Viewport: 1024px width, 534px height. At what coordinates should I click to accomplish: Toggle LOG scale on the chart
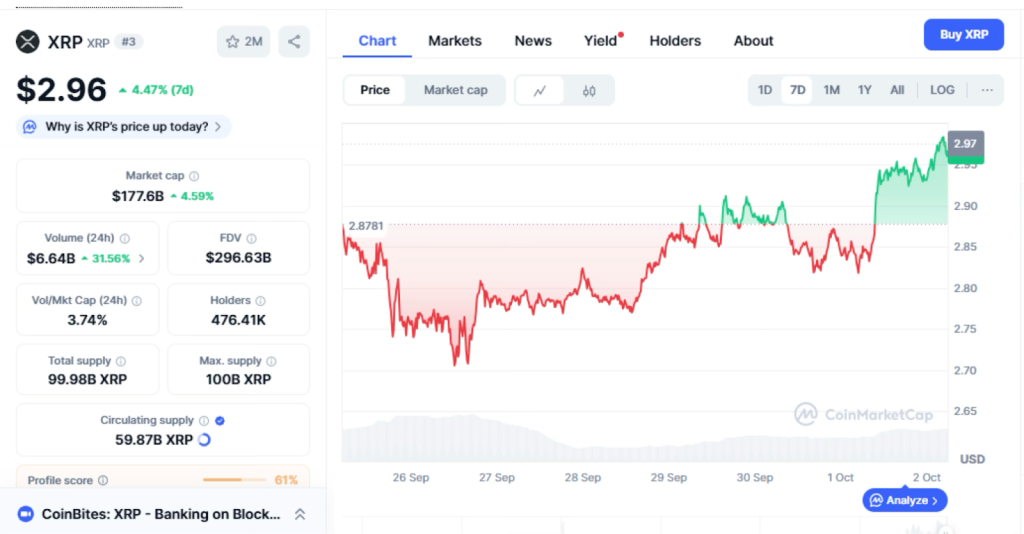point(942,90)
